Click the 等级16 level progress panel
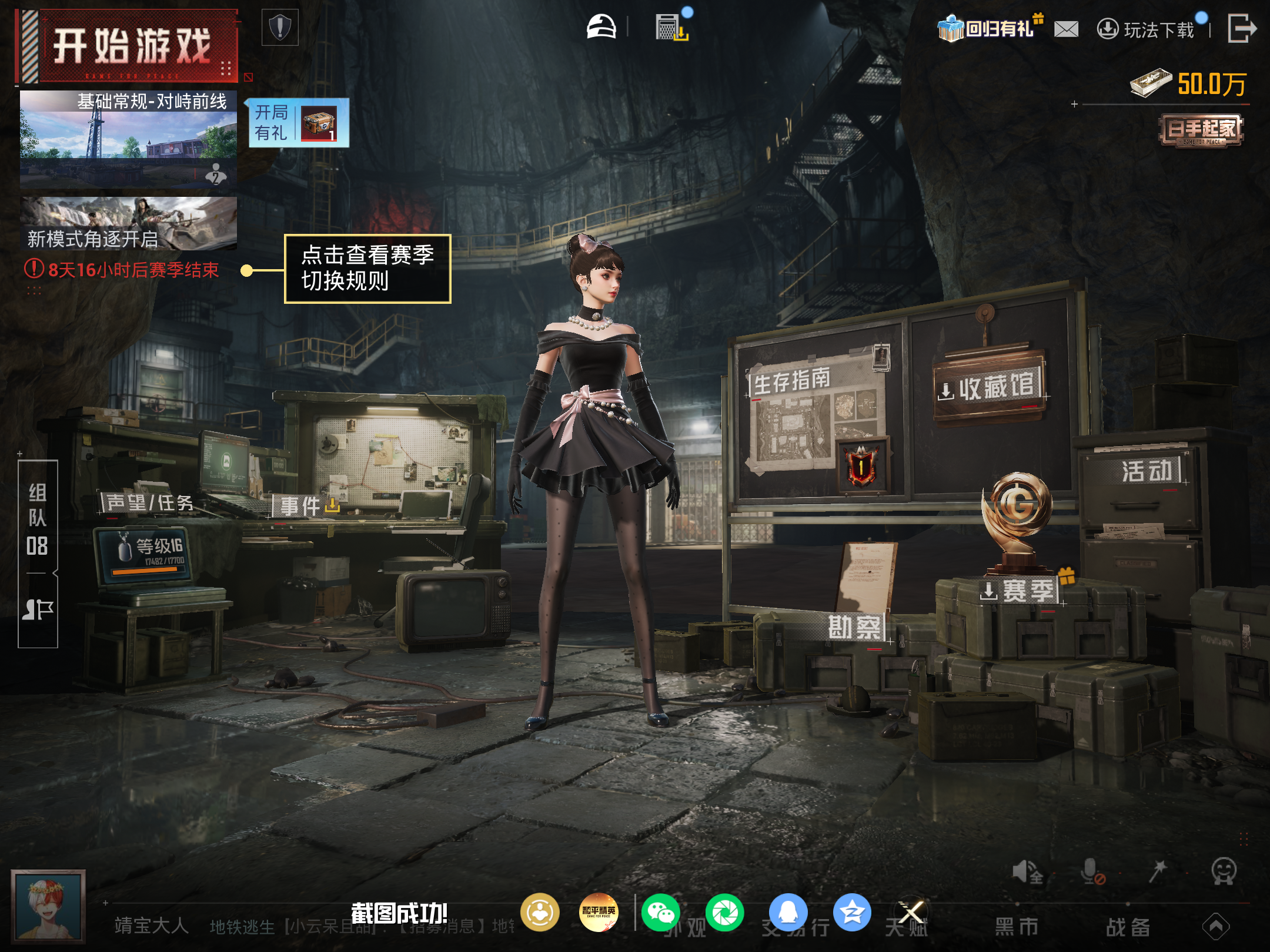This screenshot has width=1270, height=952. (x=145, y=554)
